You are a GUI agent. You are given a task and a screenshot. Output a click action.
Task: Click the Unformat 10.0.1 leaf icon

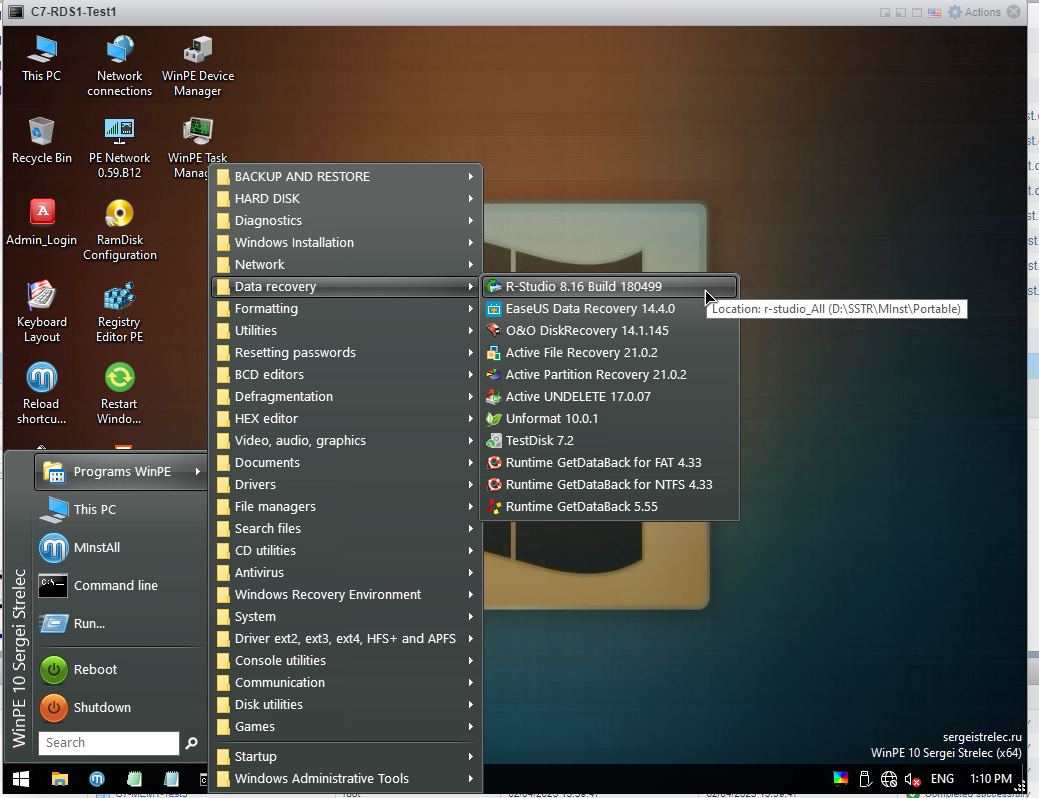click(493, 419)
